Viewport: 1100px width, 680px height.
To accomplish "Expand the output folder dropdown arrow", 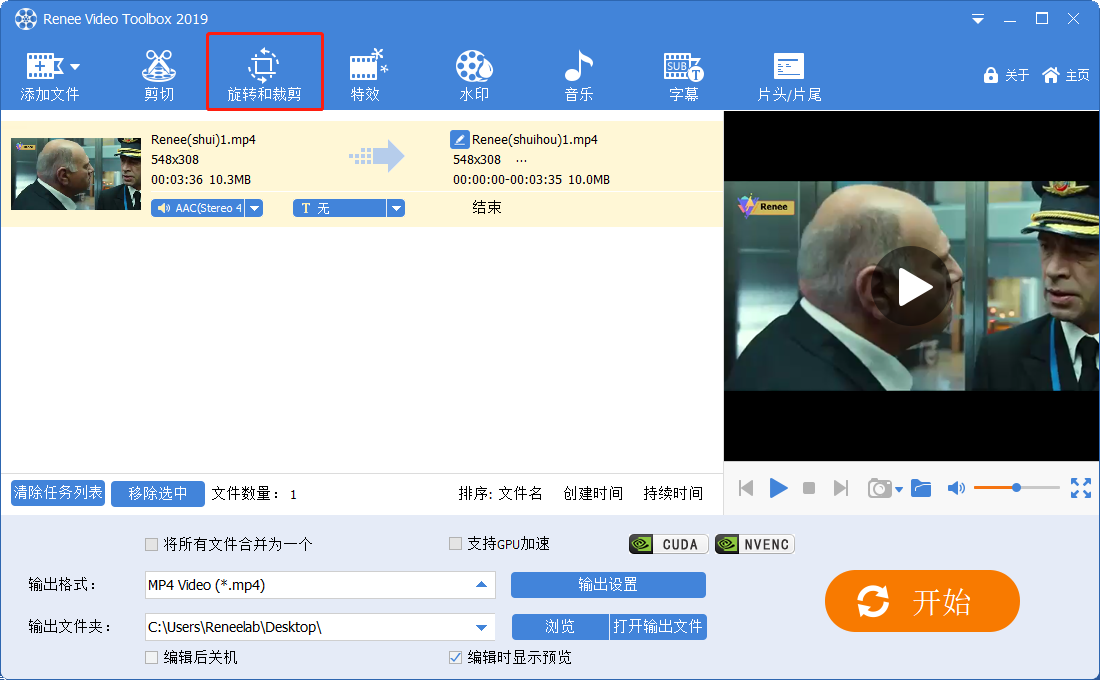I will point(481,627).
